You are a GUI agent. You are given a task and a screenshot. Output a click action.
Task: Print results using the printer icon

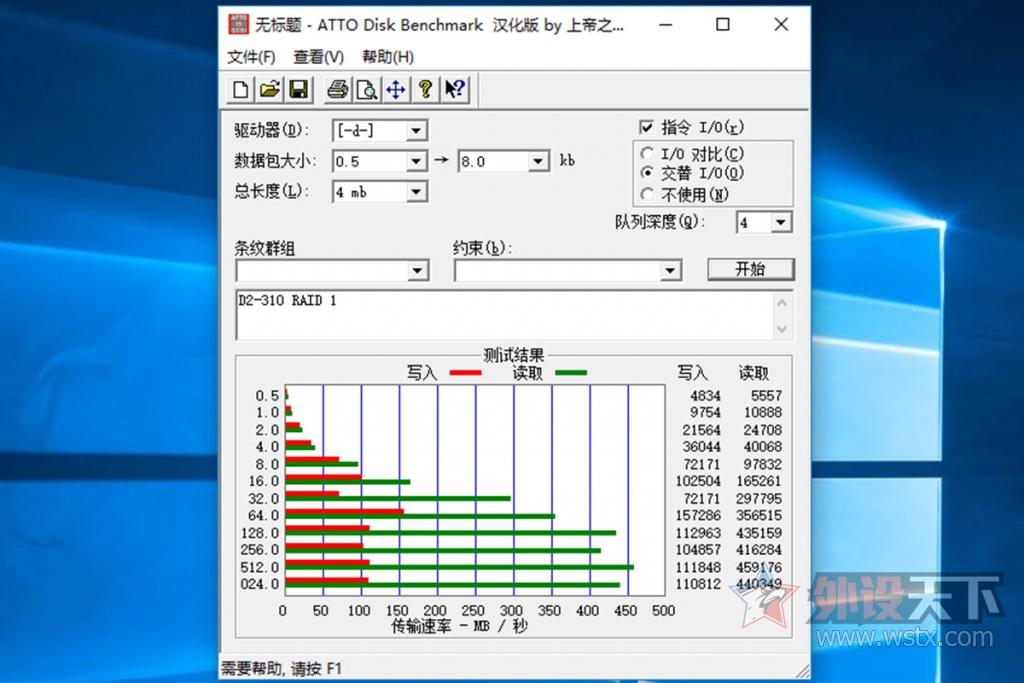point(337,89)
